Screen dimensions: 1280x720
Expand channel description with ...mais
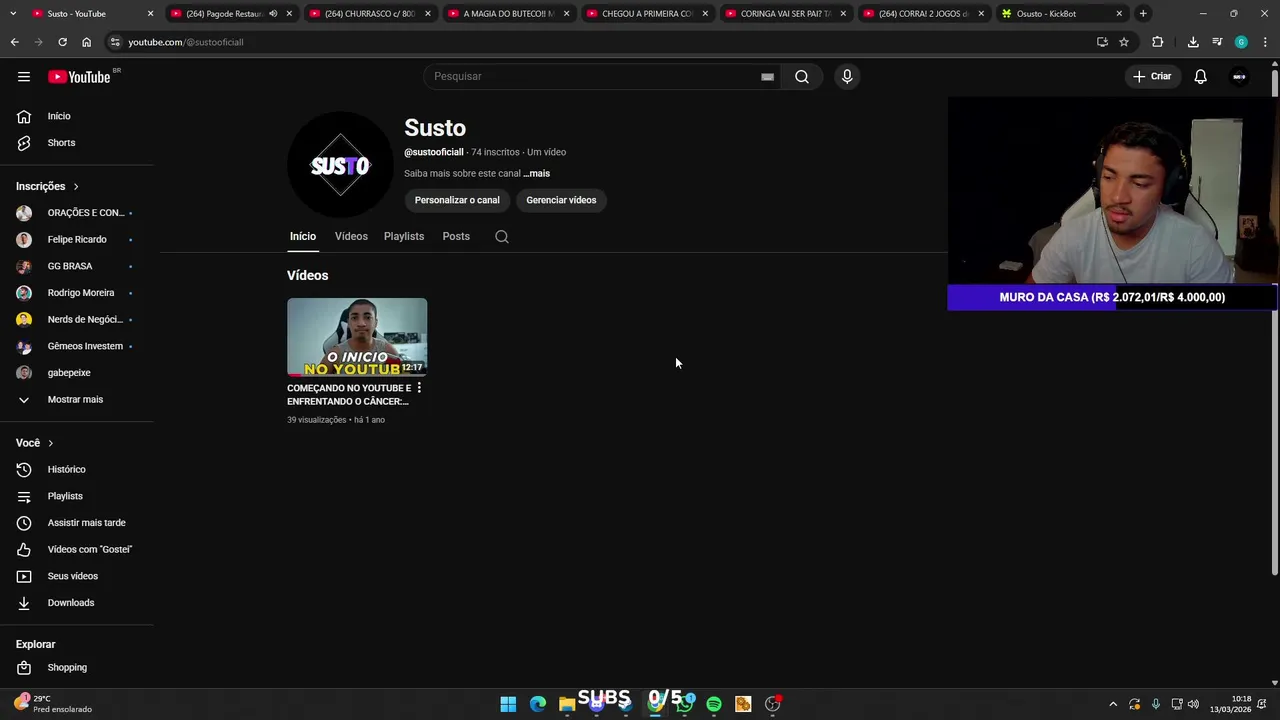click(537, 174)
